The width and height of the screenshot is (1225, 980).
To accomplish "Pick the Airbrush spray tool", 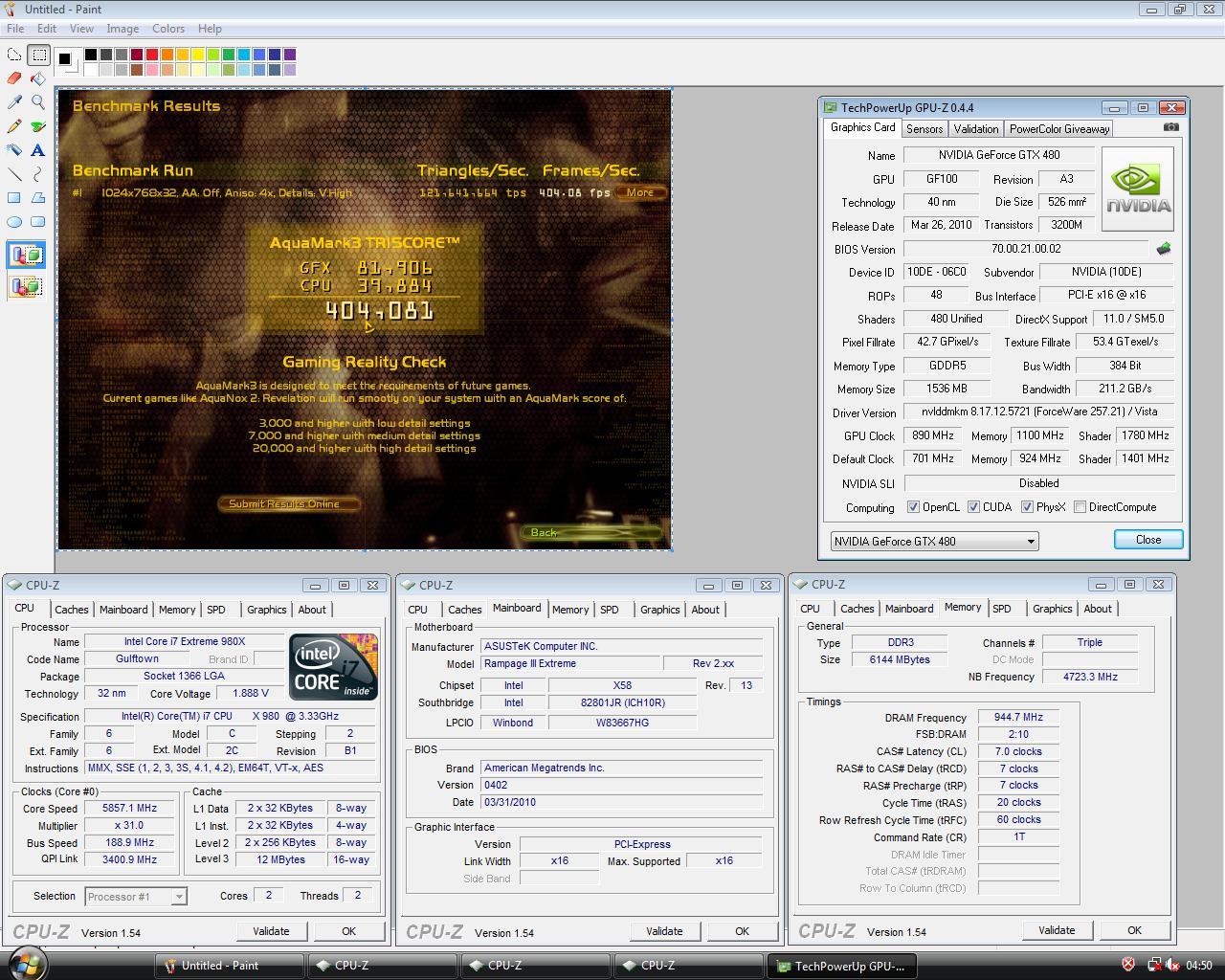I will coord(14,150).
